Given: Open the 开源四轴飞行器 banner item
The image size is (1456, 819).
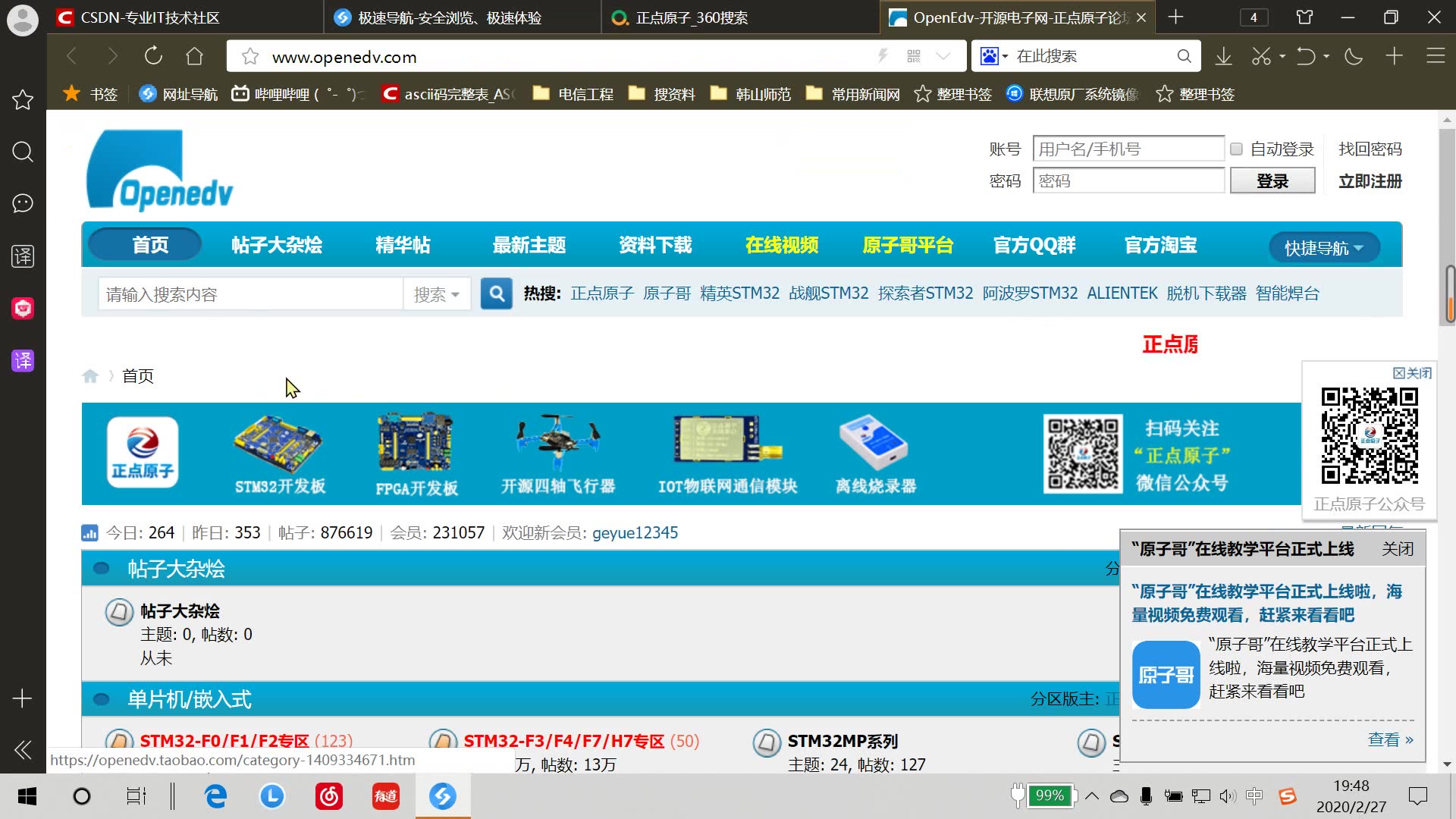Looking at the screenshot, I should [558, 454].
